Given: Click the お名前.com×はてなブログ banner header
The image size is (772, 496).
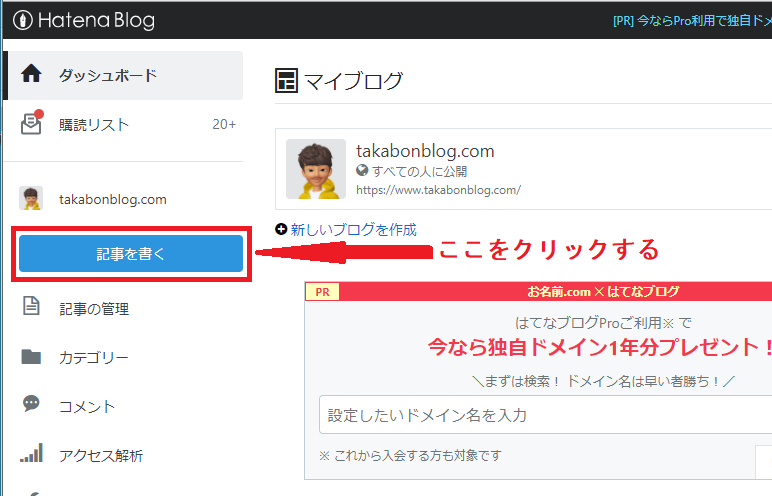Looking at the screenshot, I should point(603,292).
